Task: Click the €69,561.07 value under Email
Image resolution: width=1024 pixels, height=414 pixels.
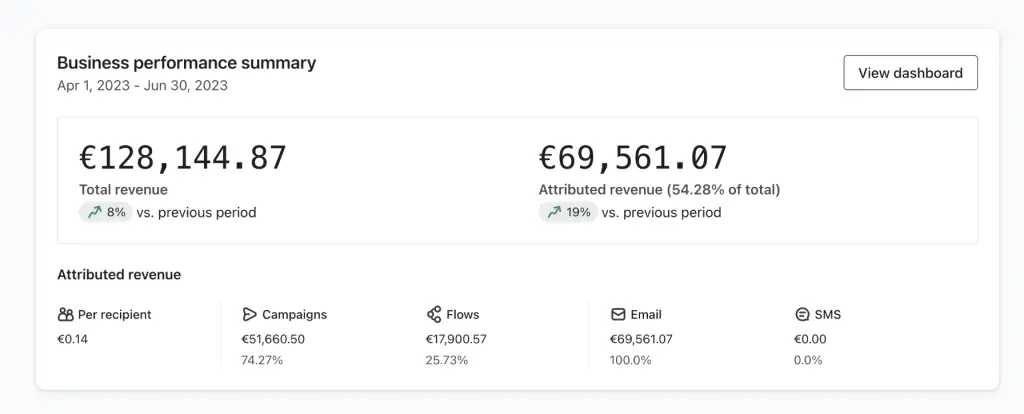Action: tap(641, 340)
